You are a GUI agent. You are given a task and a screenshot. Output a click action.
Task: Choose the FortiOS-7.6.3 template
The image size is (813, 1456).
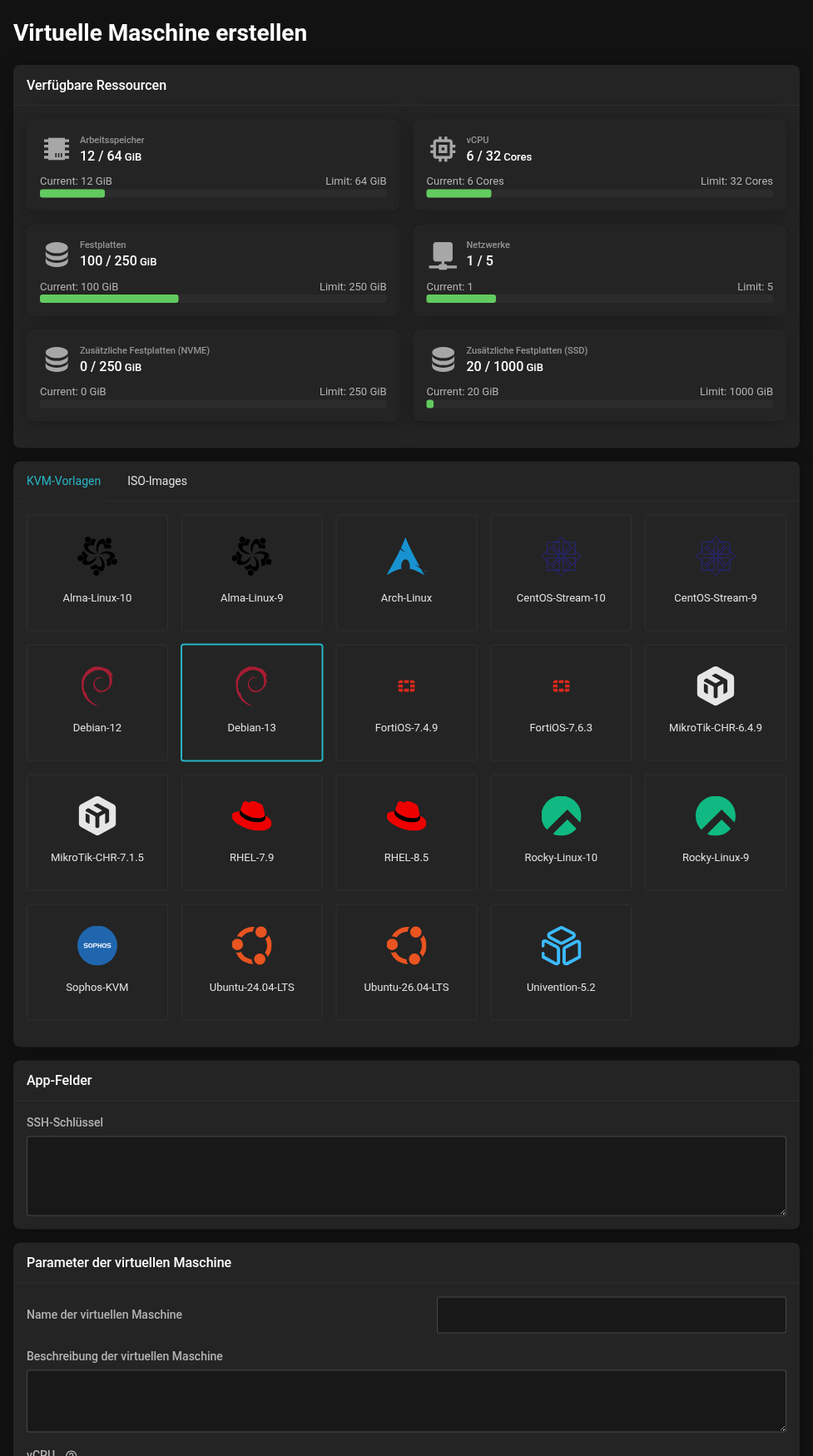click(x=561, y=702)
